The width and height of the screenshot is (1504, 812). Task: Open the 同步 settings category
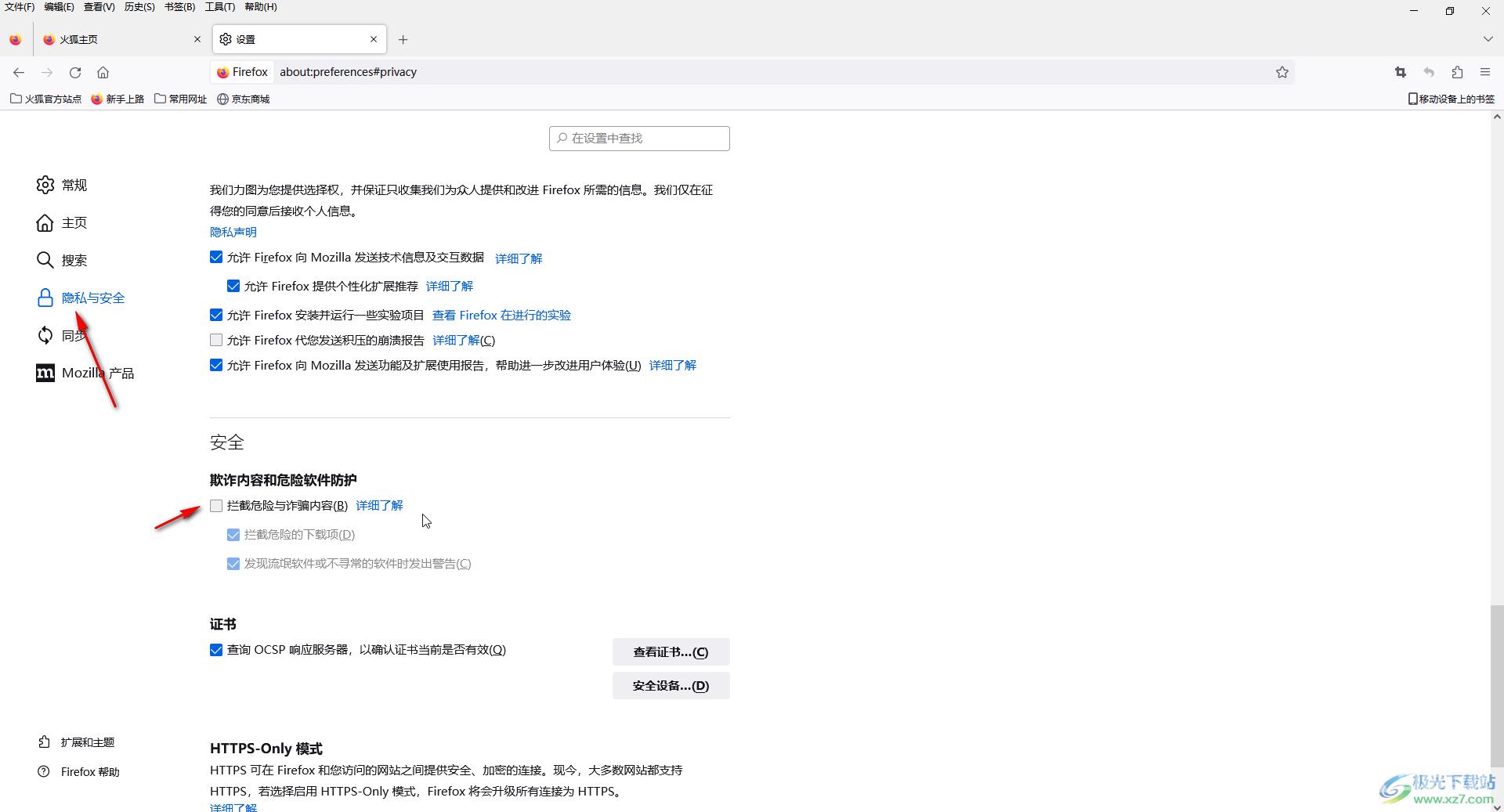[x=62, y=335]
